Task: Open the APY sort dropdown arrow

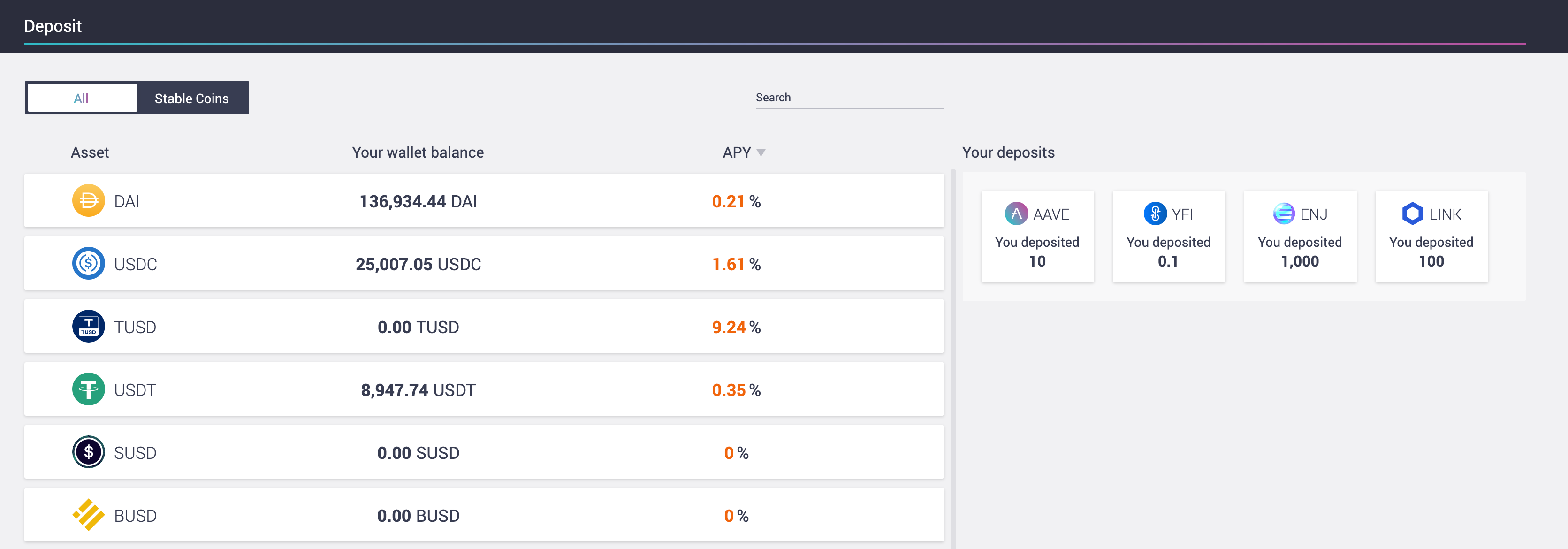Action: [761, 153]
